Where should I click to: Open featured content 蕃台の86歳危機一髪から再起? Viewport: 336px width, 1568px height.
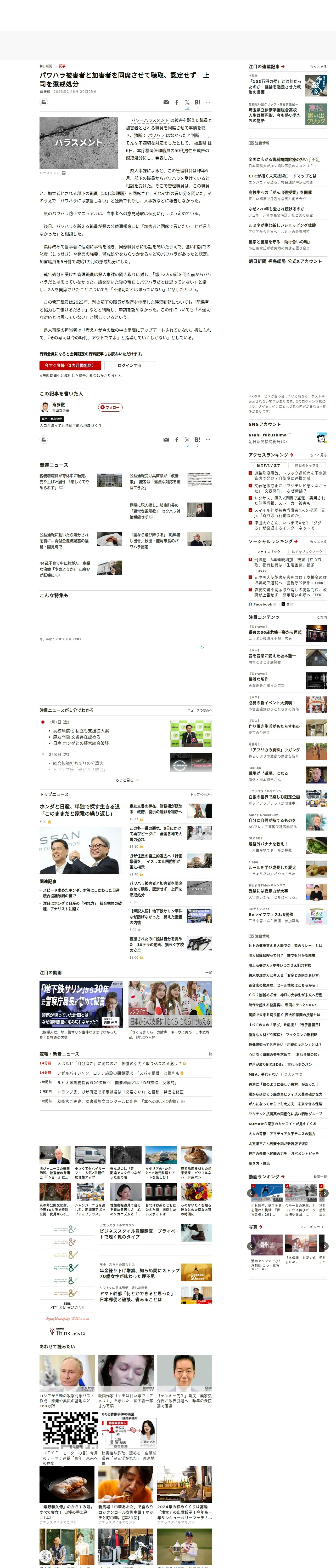(x=275, y=632)
